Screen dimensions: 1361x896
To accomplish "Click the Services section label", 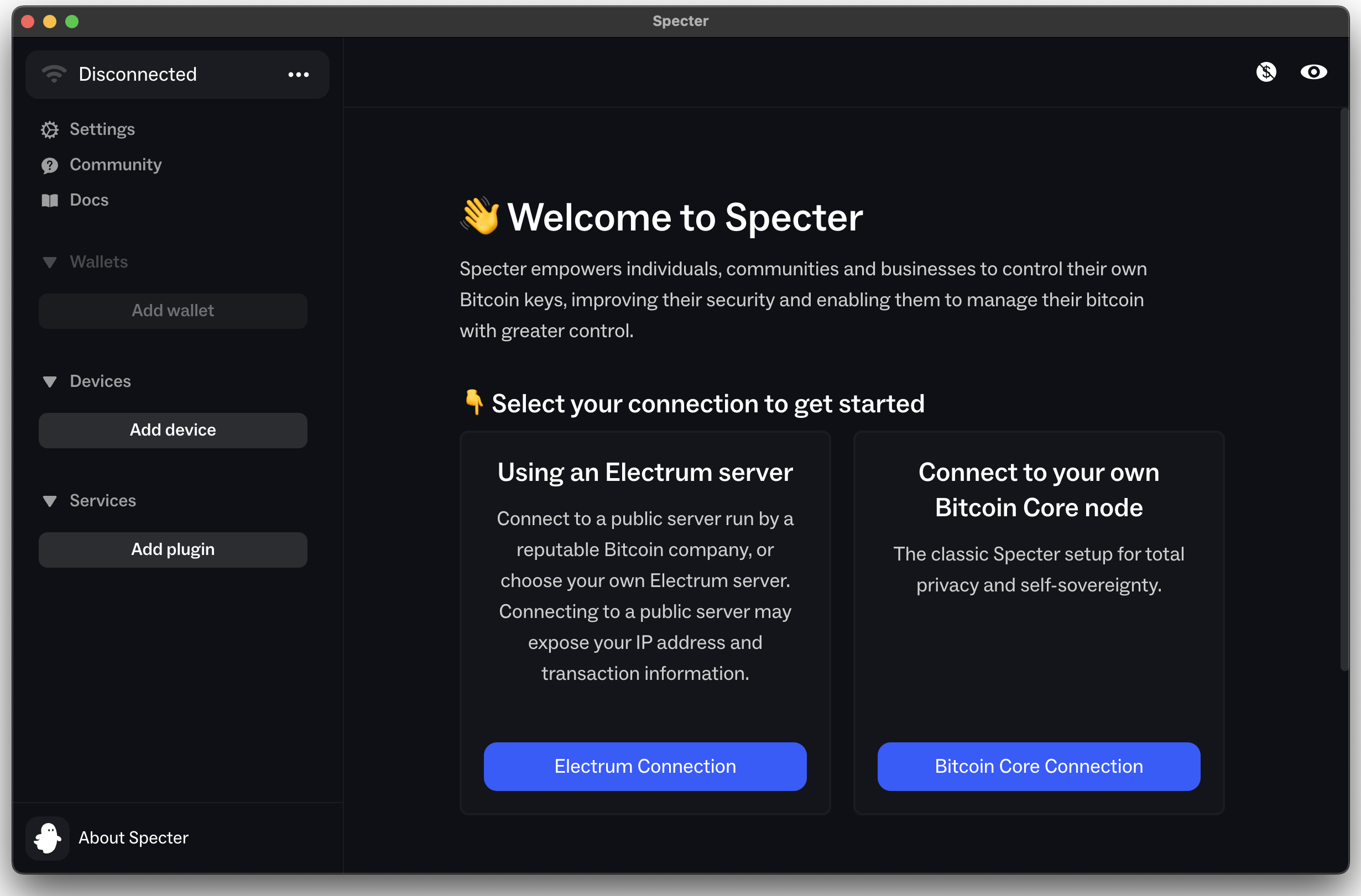I will [103, 501].
